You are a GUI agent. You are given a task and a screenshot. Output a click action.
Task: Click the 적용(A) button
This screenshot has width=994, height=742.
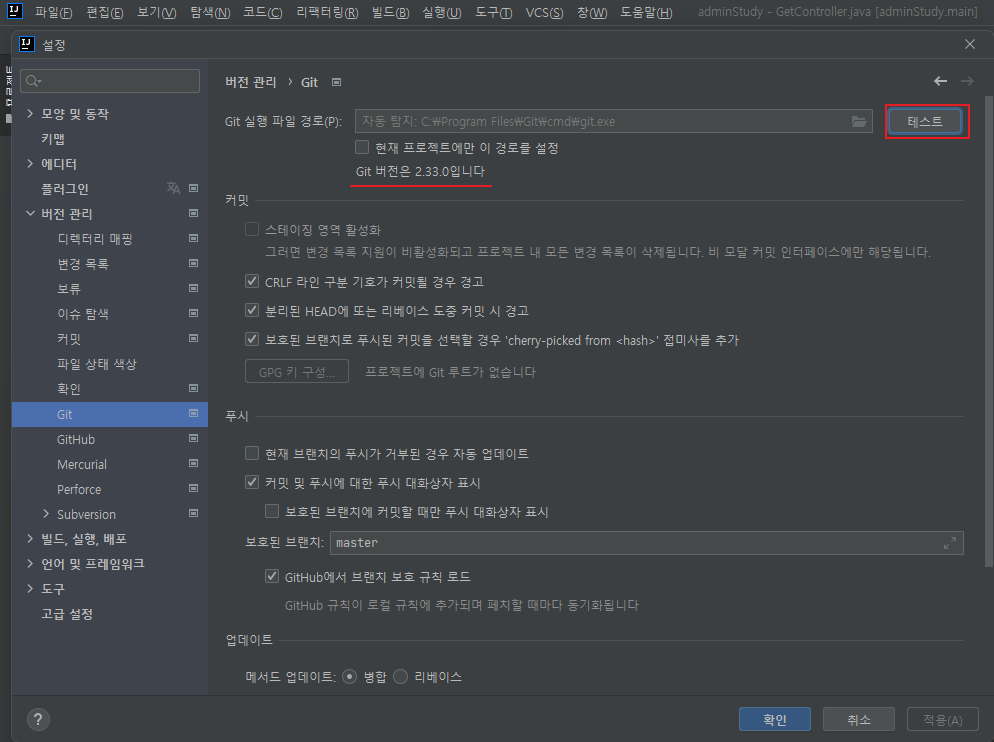coord(943,719)
